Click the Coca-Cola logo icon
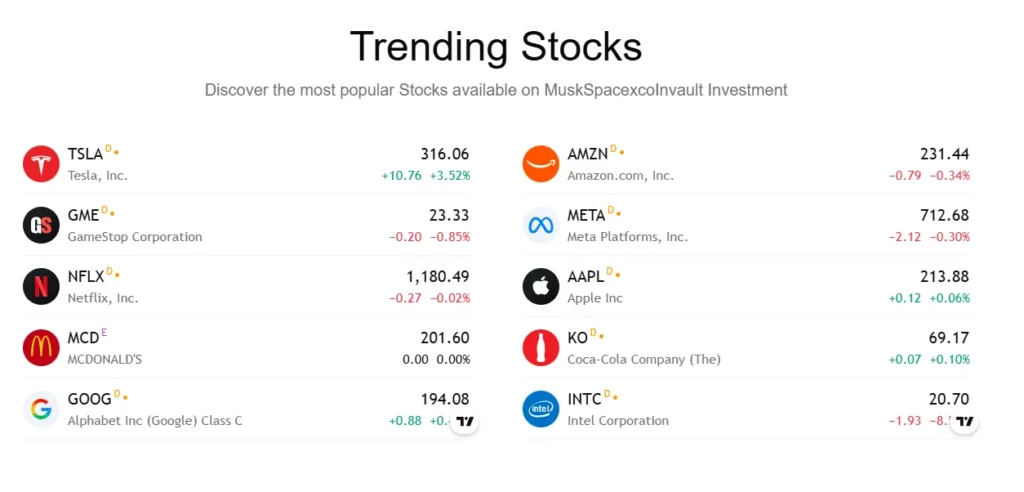The width and height of the screenshot is (1024, 492). (541, 348)
